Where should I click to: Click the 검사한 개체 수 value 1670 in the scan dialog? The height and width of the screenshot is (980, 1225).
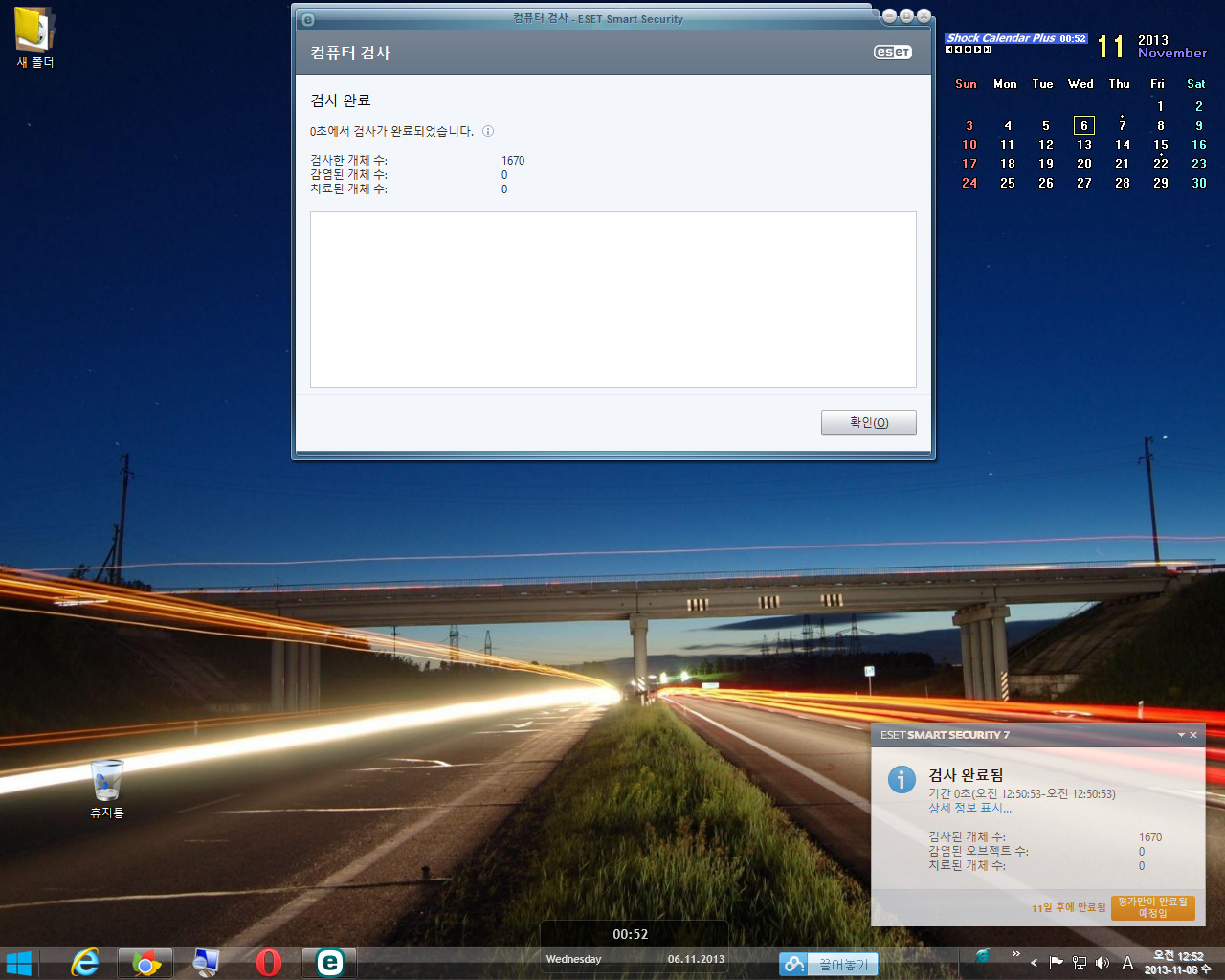click(x=513, y=161)
